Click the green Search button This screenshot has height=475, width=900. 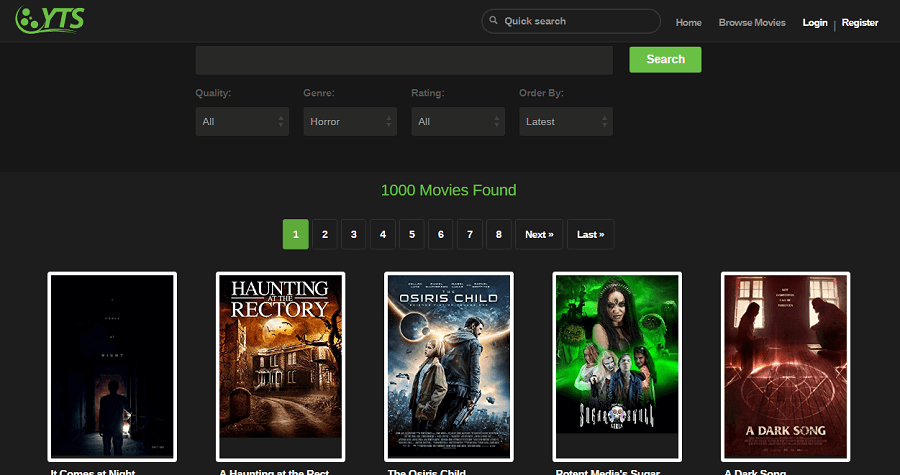click(x=665, y=60)
